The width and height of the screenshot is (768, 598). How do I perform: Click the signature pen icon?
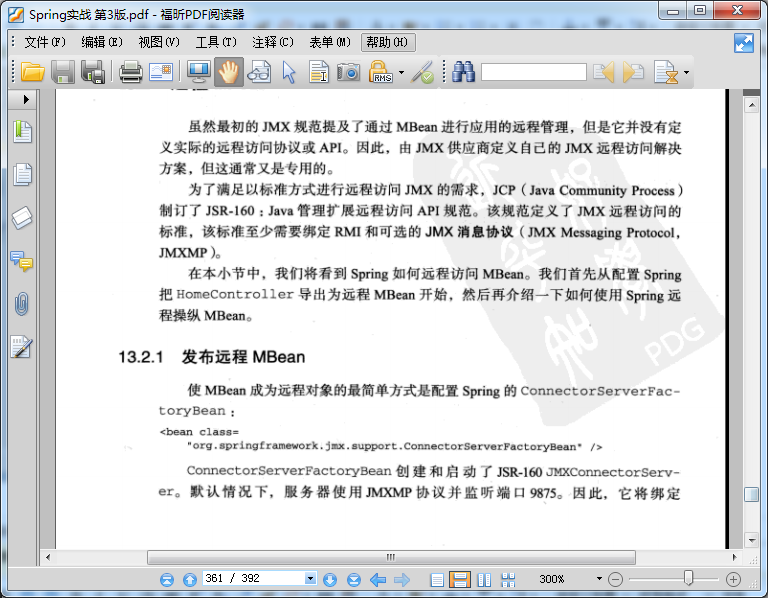[x=422, y=72]
